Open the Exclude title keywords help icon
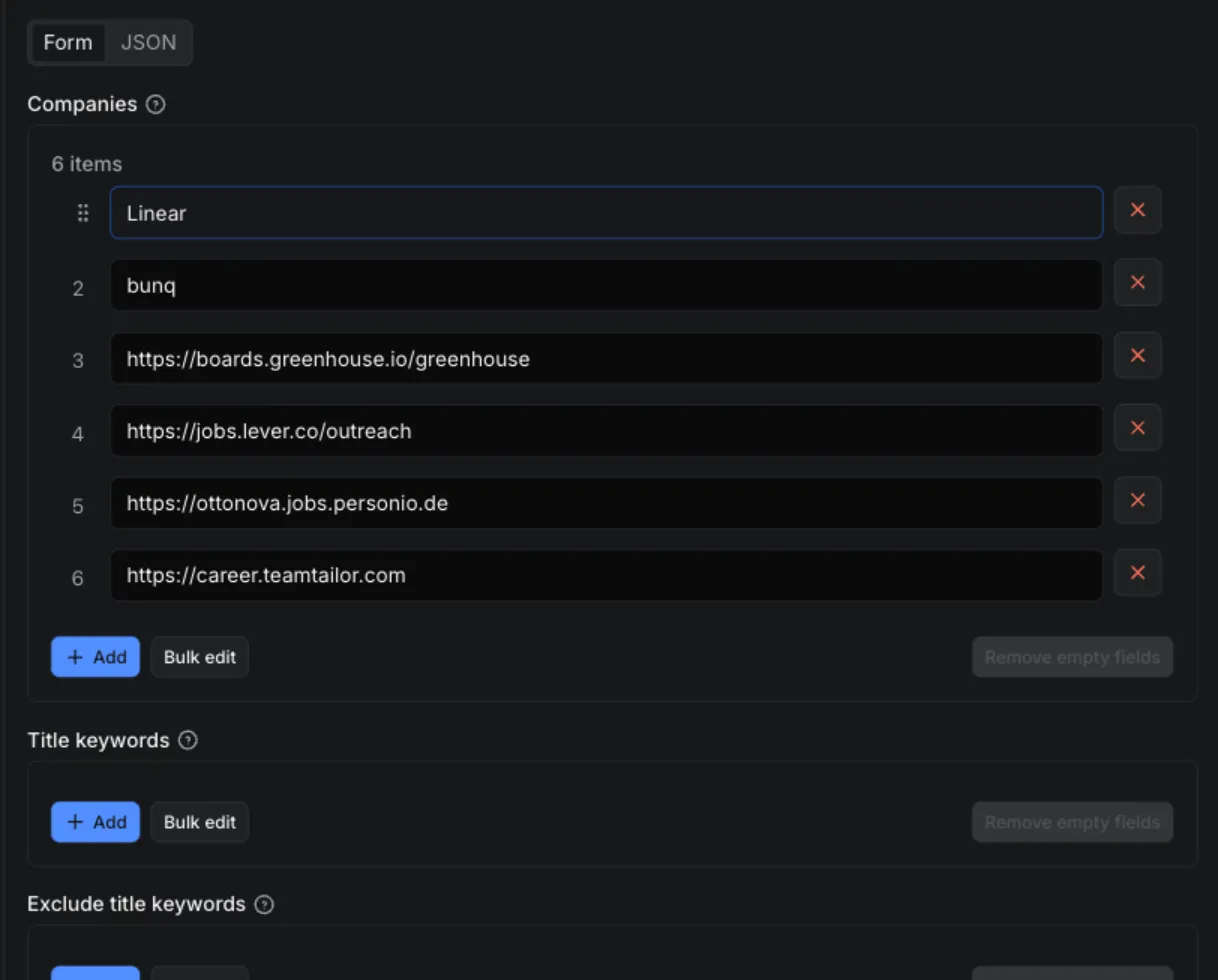This screenshot has width=1218, height=980. (x=264, y=904)
